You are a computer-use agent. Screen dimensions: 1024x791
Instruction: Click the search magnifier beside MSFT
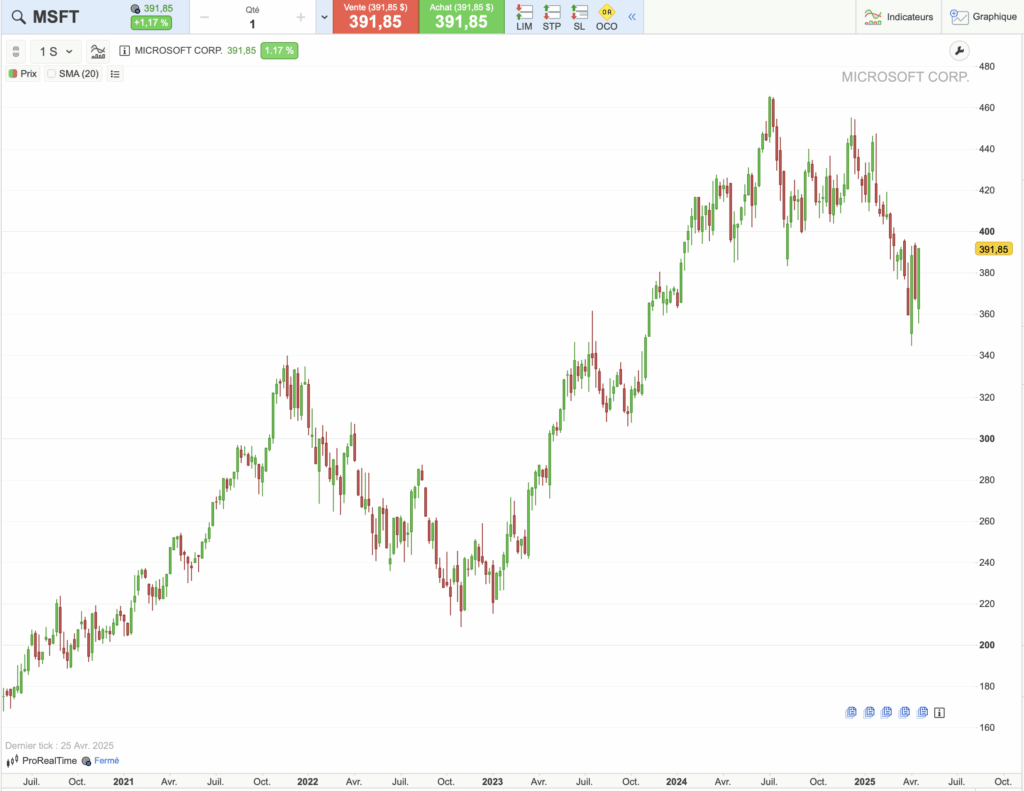click(x=18, y=17)
